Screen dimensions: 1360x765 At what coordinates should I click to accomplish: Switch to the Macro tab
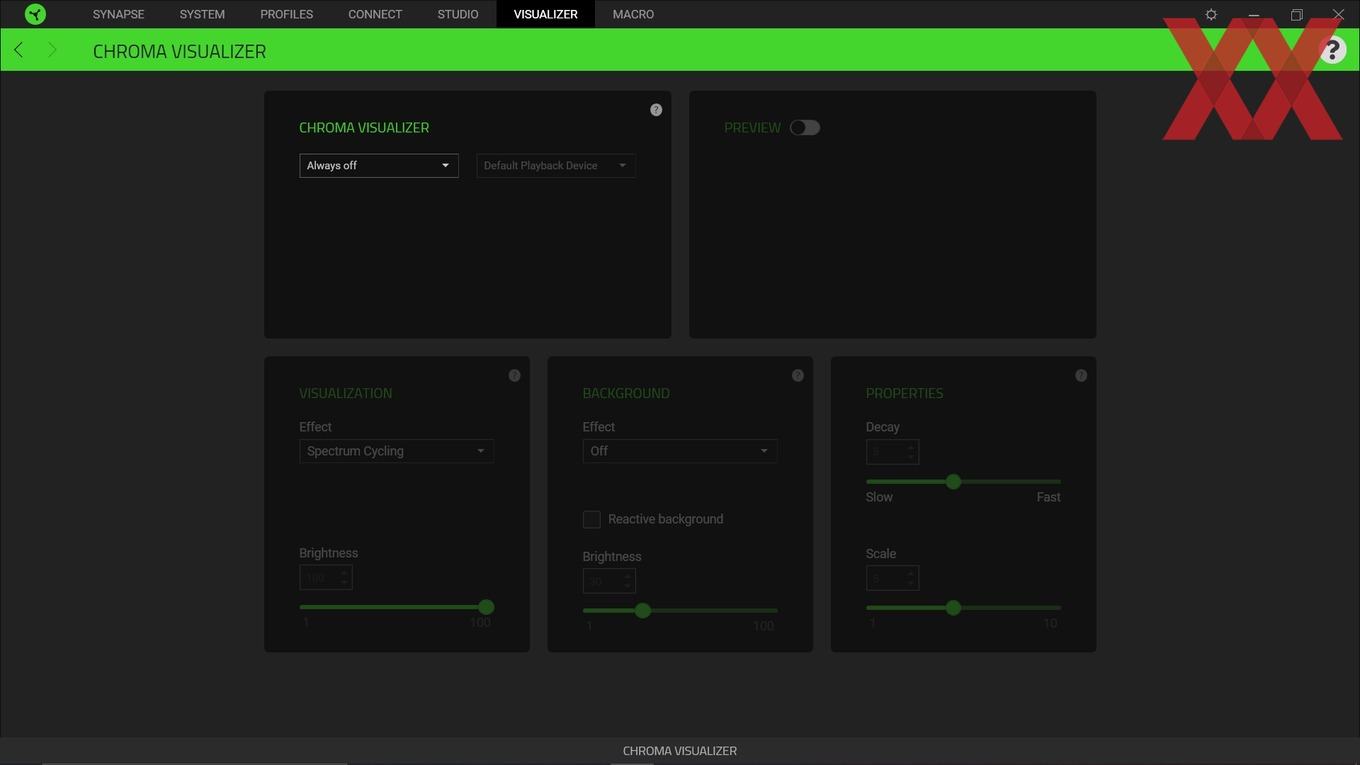633,14
